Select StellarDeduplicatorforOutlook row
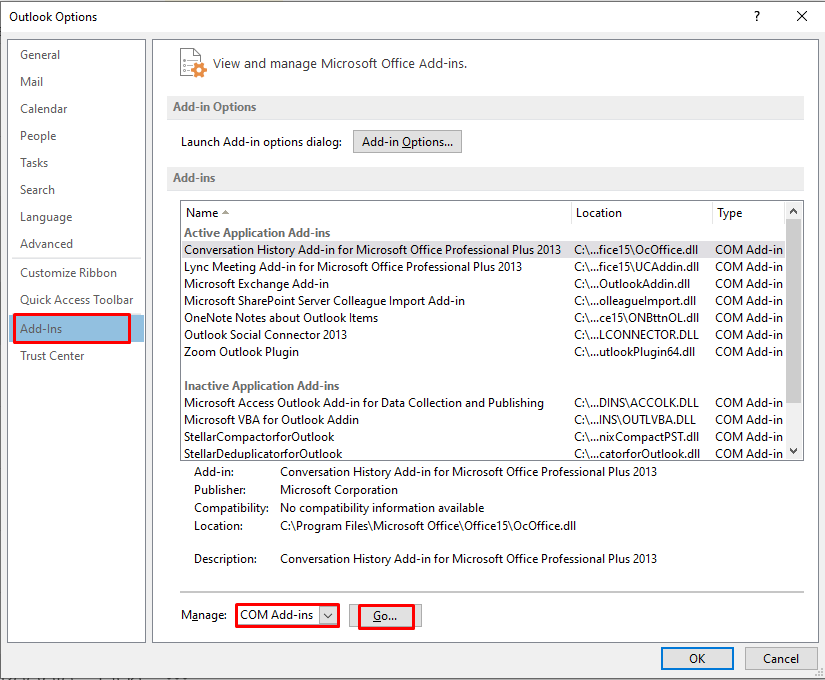The image size is (825, 680). 483,453
